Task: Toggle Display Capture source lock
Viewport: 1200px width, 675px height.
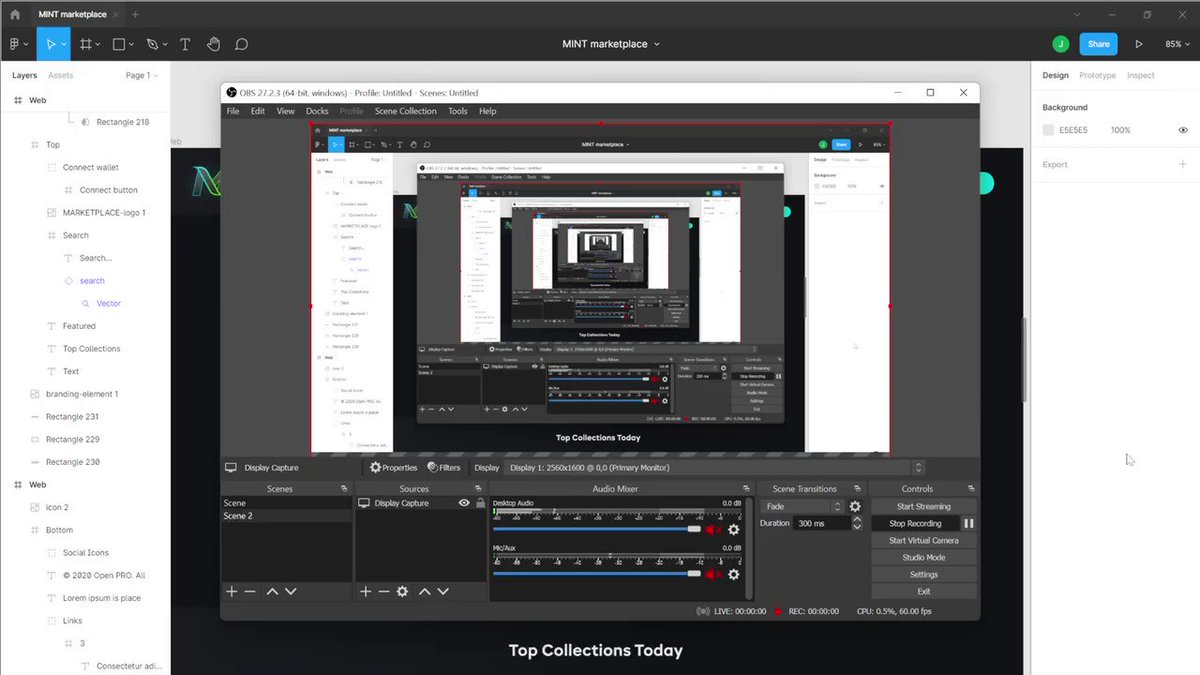Action: [x=480, y=503]
